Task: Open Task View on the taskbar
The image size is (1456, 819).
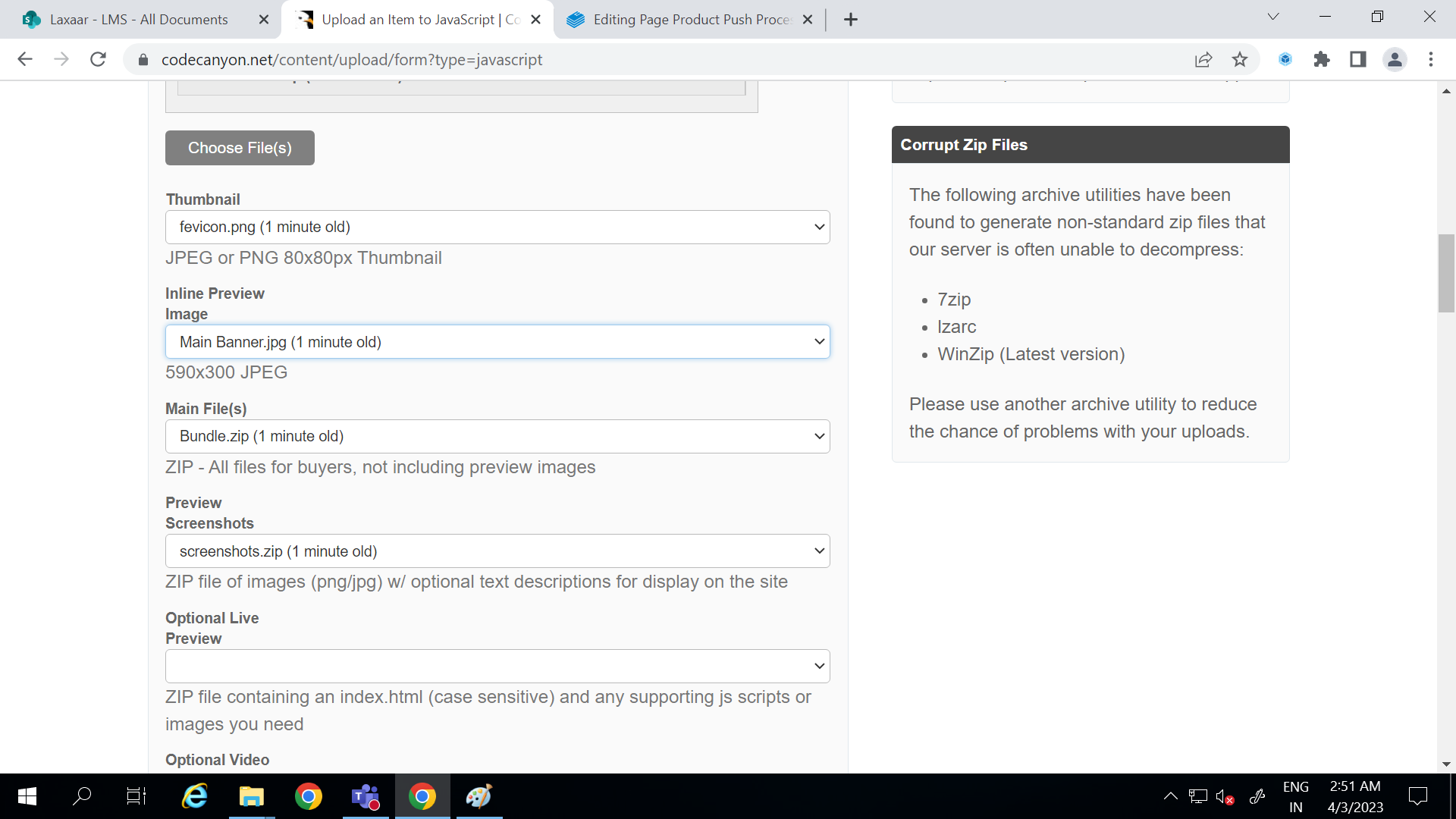Action: coord(136,796)
